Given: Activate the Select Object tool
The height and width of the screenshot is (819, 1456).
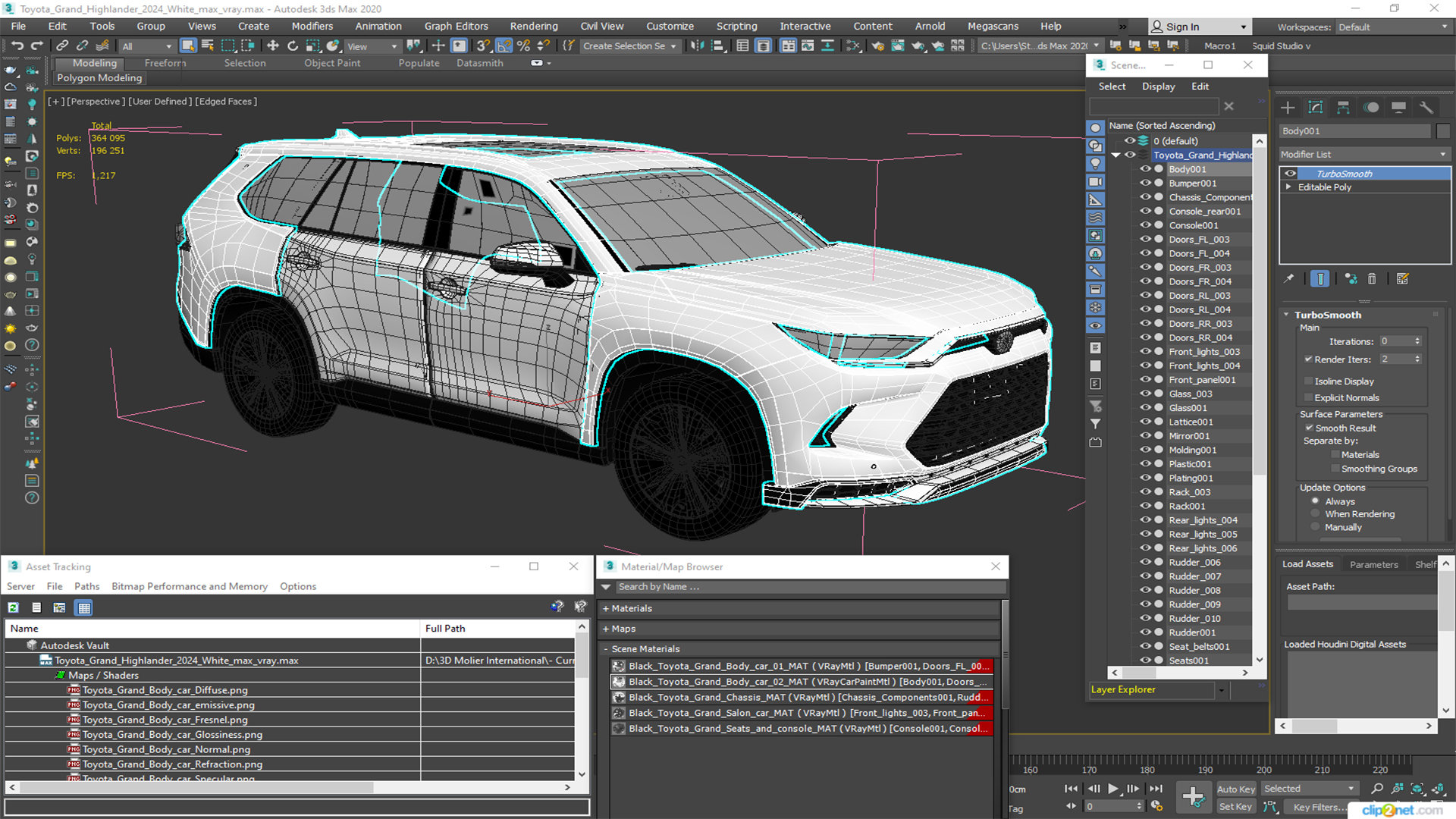Looking at the screenshot, I should point(188,46).
